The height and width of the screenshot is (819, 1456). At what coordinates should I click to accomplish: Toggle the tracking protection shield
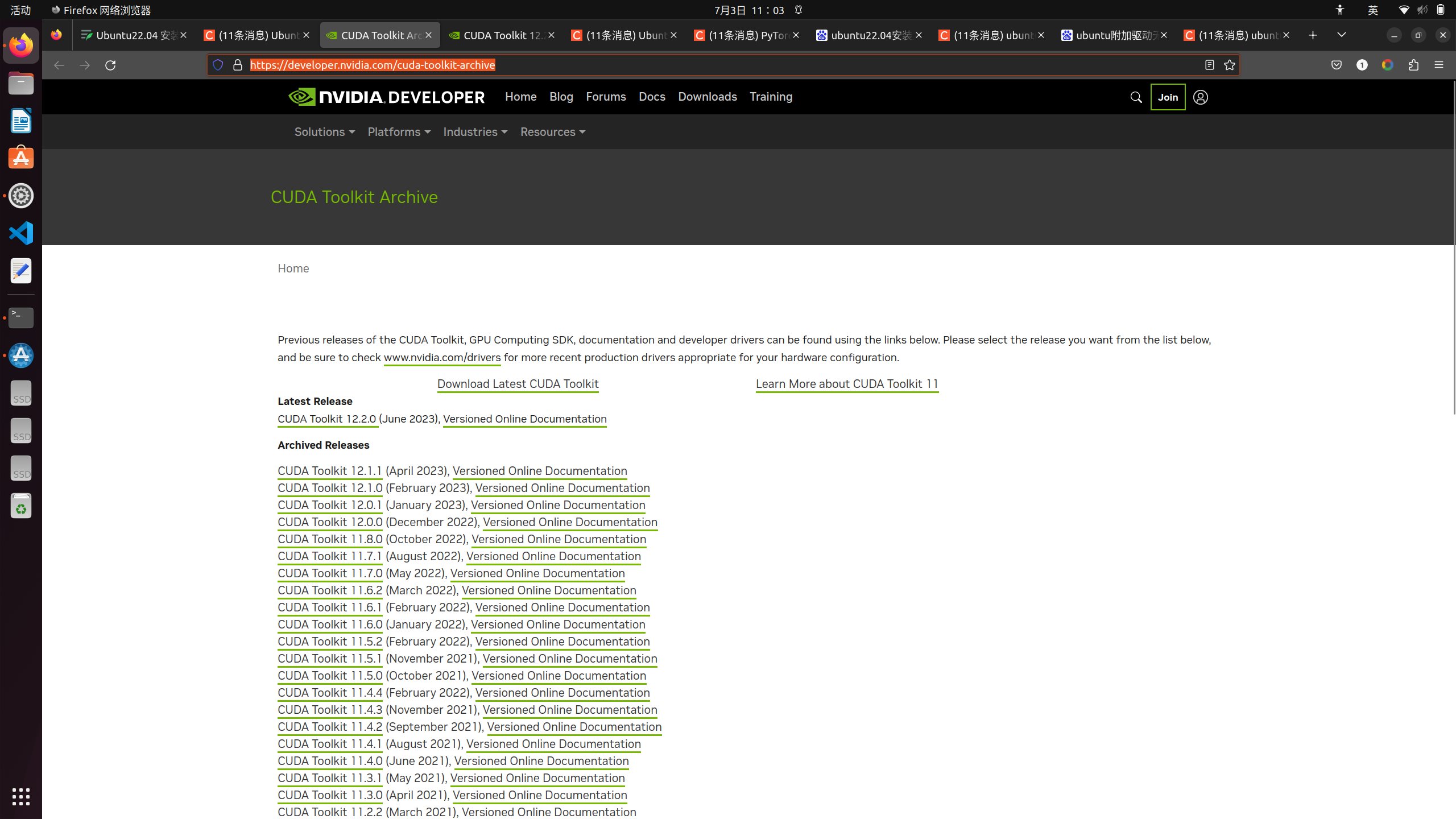[218, 65]
